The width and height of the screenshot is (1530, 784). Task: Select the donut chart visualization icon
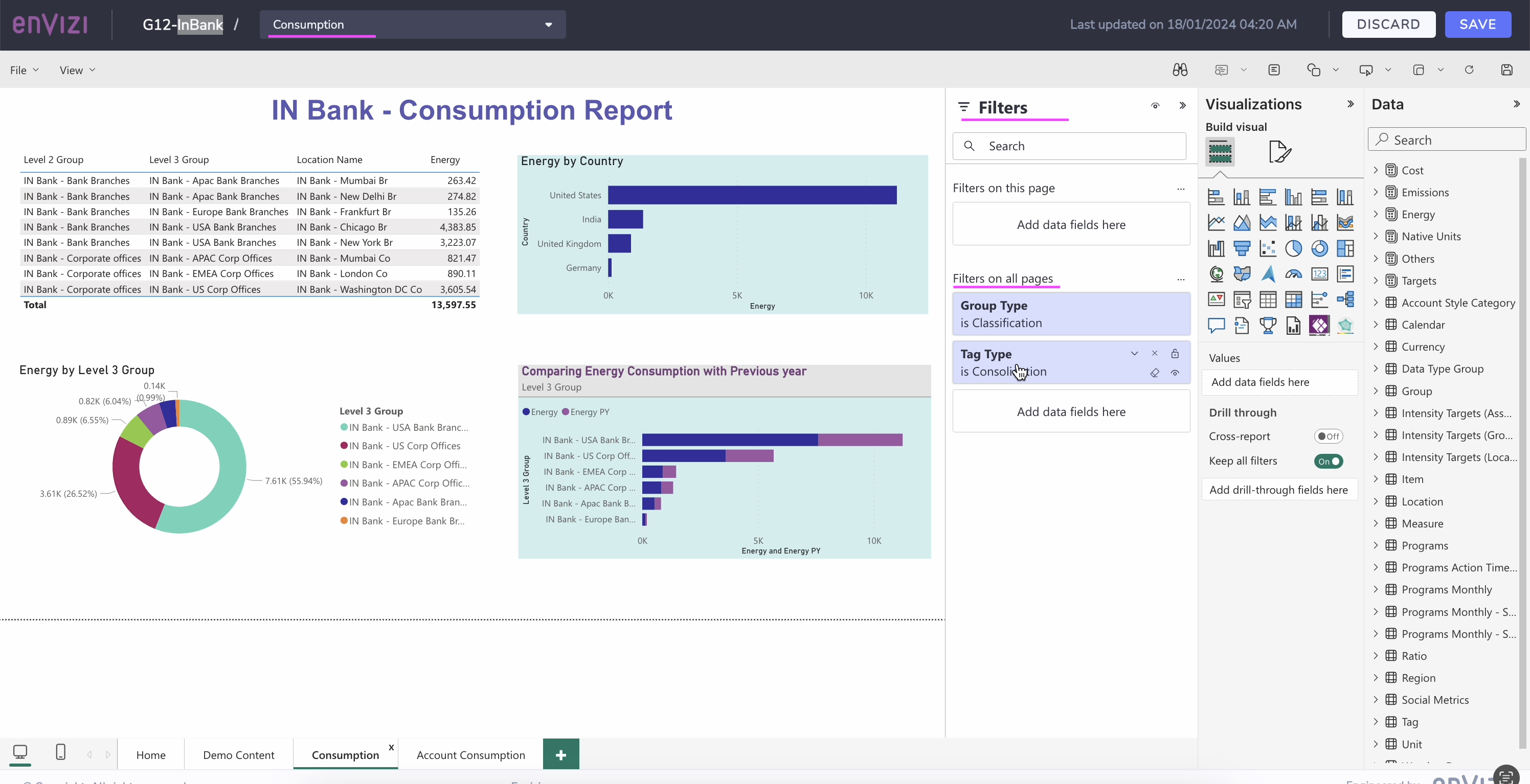pyautogui.click(x=1319, y=248)
